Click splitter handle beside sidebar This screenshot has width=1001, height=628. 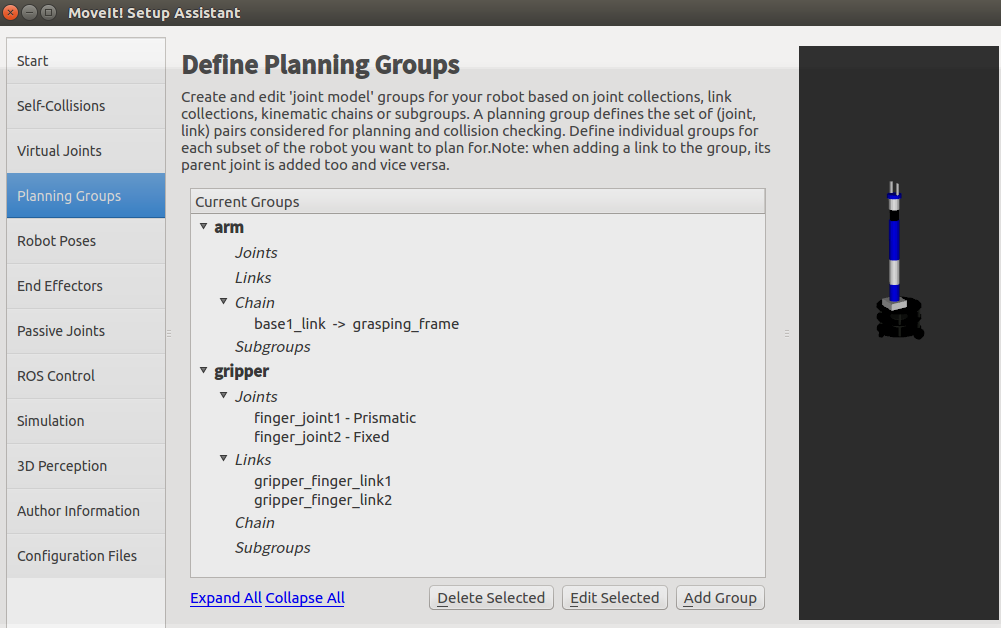tap(169, 333)
